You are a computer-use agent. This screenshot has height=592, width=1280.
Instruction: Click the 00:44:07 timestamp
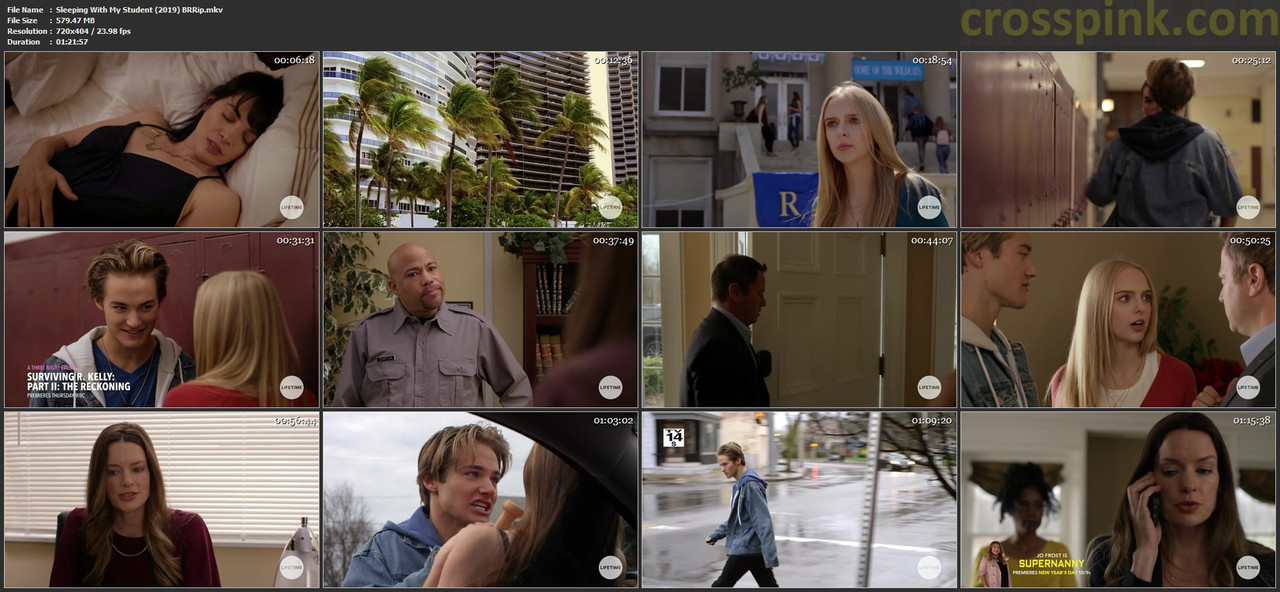pos(932,240)
